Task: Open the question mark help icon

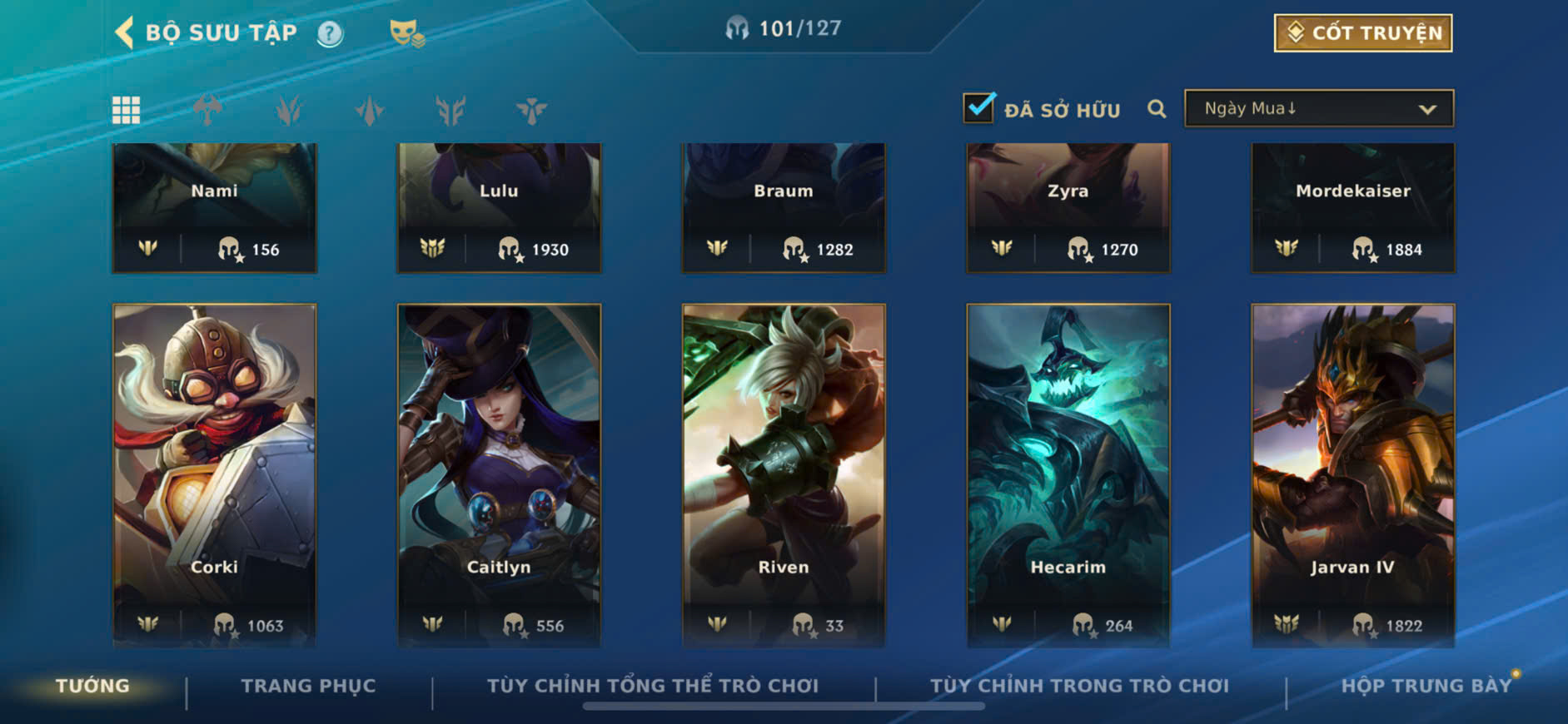Action: [330, 33]
